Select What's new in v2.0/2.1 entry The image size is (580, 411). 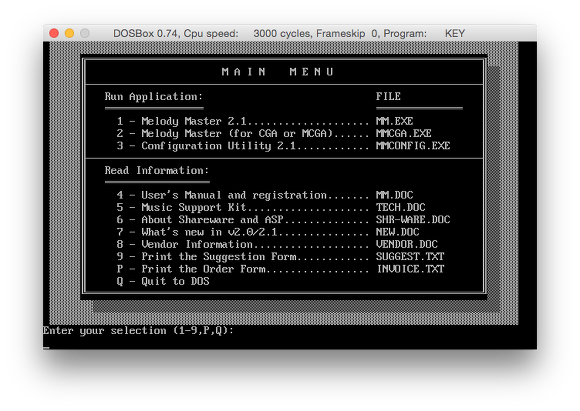coord(268,232)
